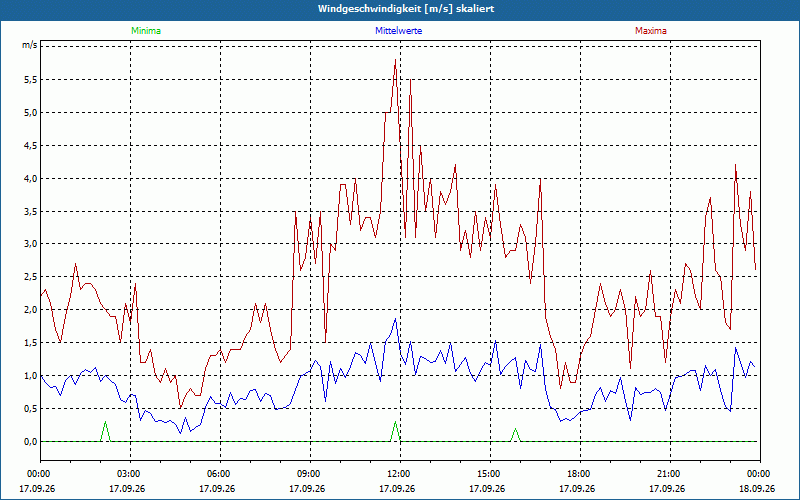The width and height of the screenshot is (800, 500).
Task: Click the 12:00 time axis label
Action: [x=400, y=474]
